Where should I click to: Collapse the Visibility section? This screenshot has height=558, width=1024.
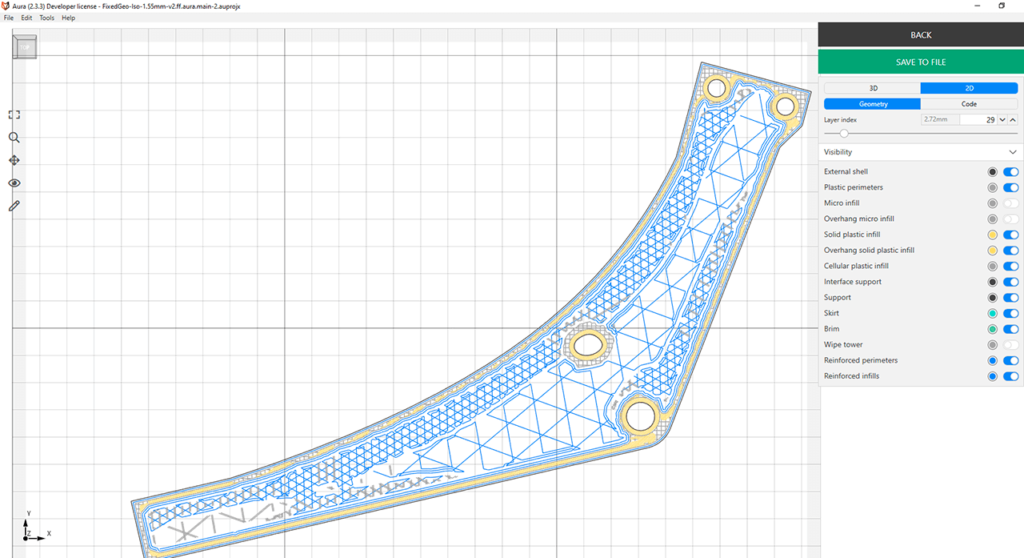pyautogui.click(x=1012, y=152)
